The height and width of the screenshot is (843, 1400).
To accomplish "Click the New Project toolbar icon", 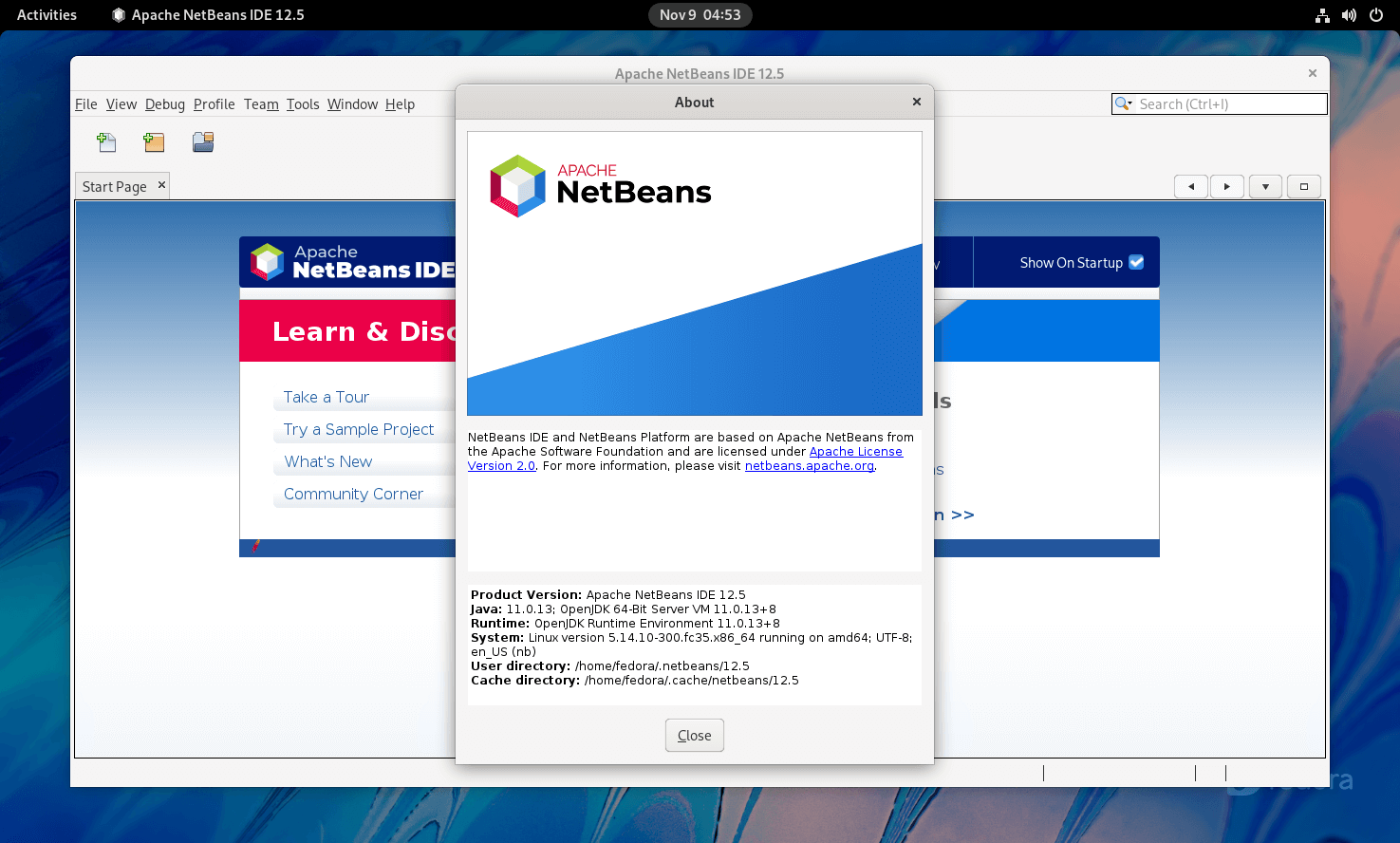I will (154, 142).
